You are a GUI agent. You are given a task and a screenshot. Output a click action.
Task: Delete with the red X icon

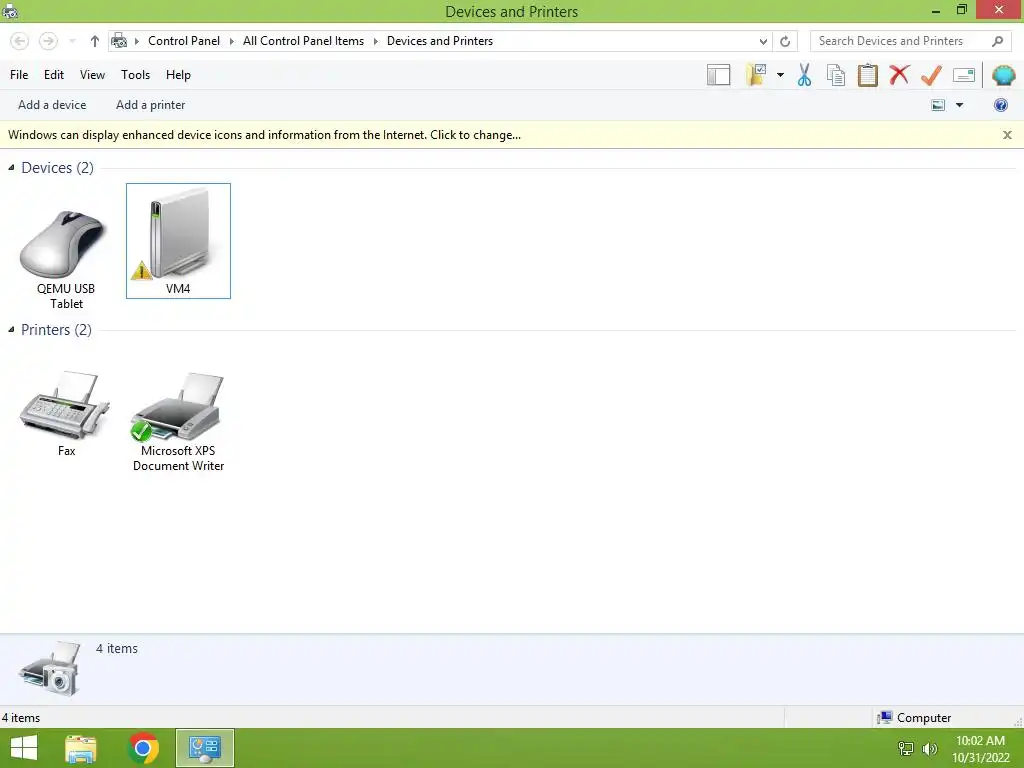(899, 75)
